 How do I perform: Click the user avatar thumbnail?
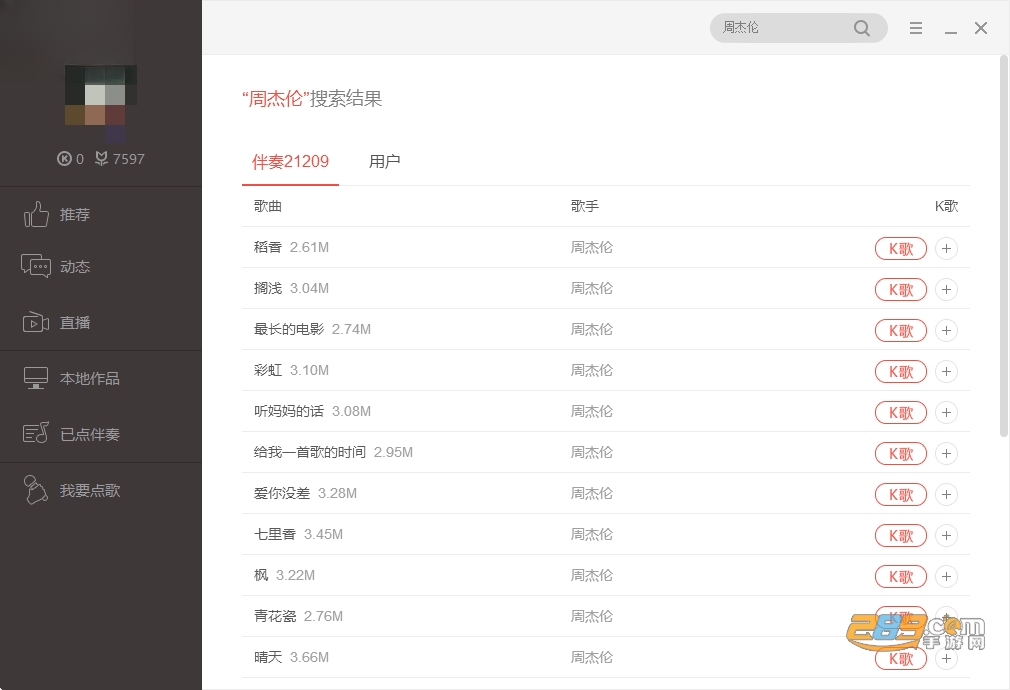click(101, 103)
